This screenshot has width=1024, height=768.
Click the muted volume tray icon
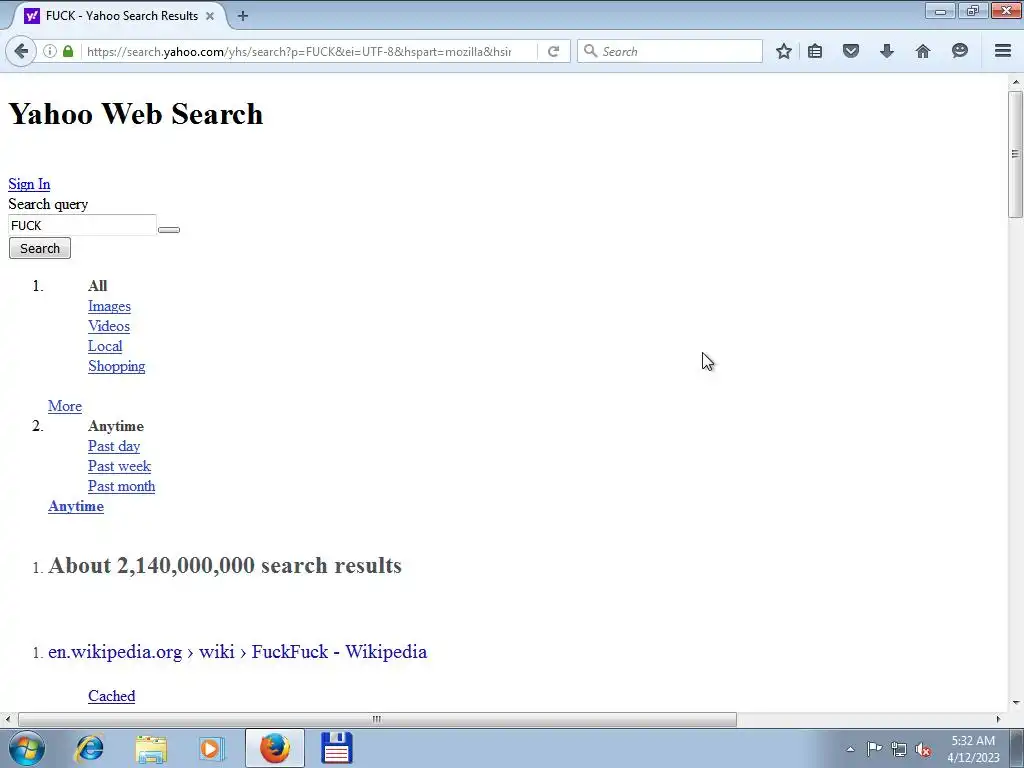coord(923,749)
